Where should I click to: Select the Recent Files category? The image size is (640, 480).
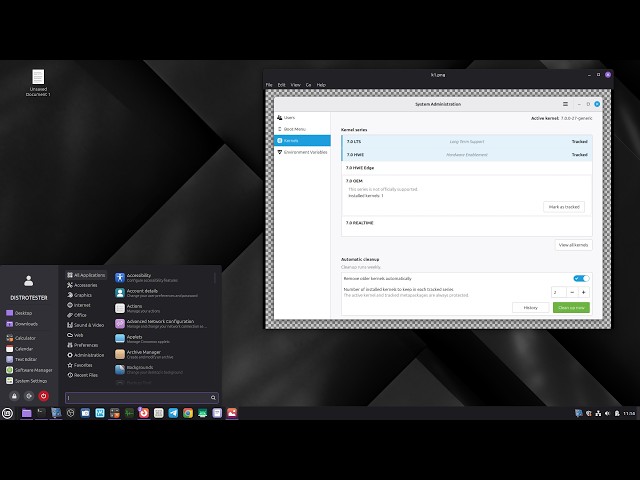click(86, 375)
